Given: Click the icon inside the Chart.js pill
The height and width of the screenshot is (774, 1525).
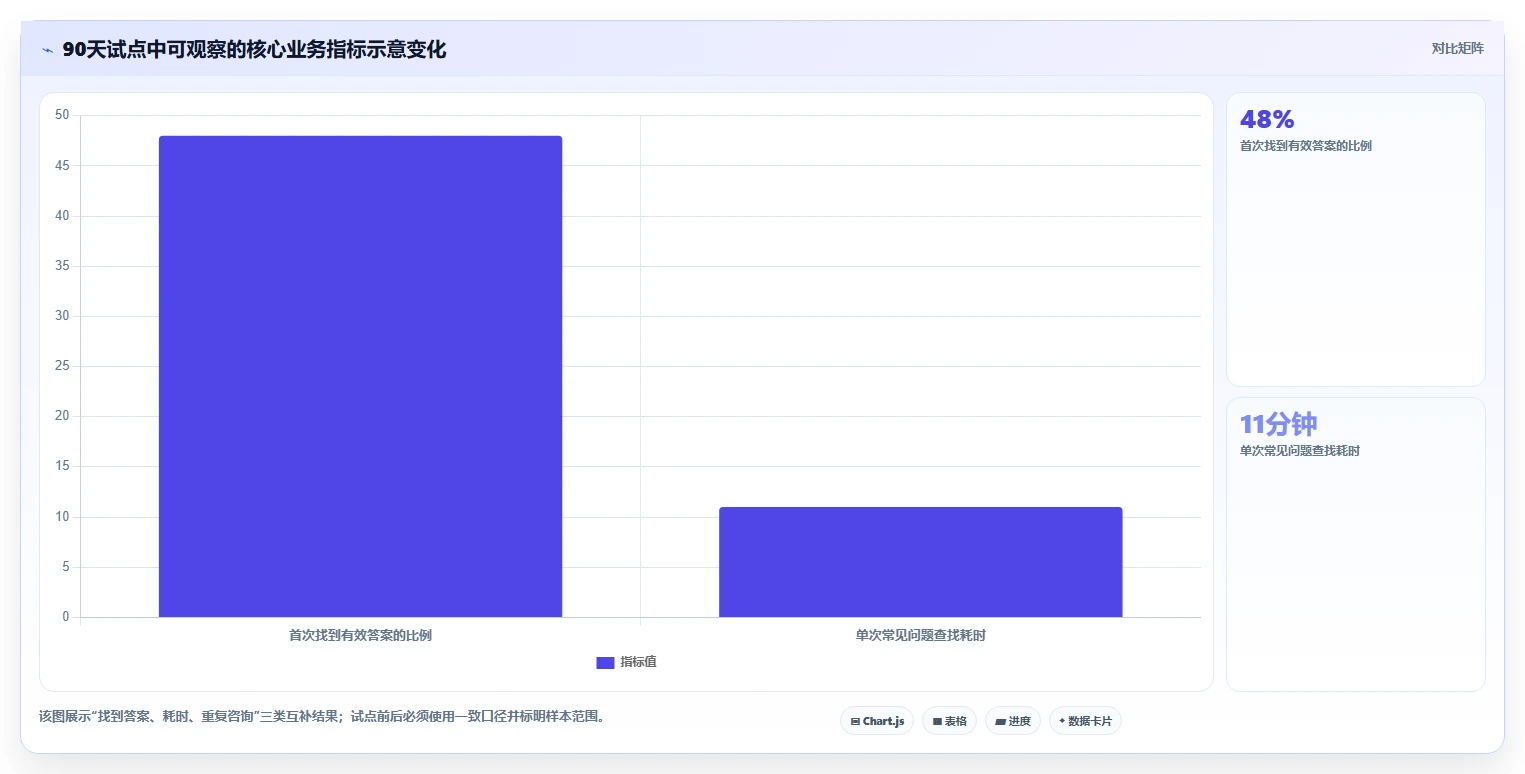Looking at the screenshot, I should coord(855,721).
